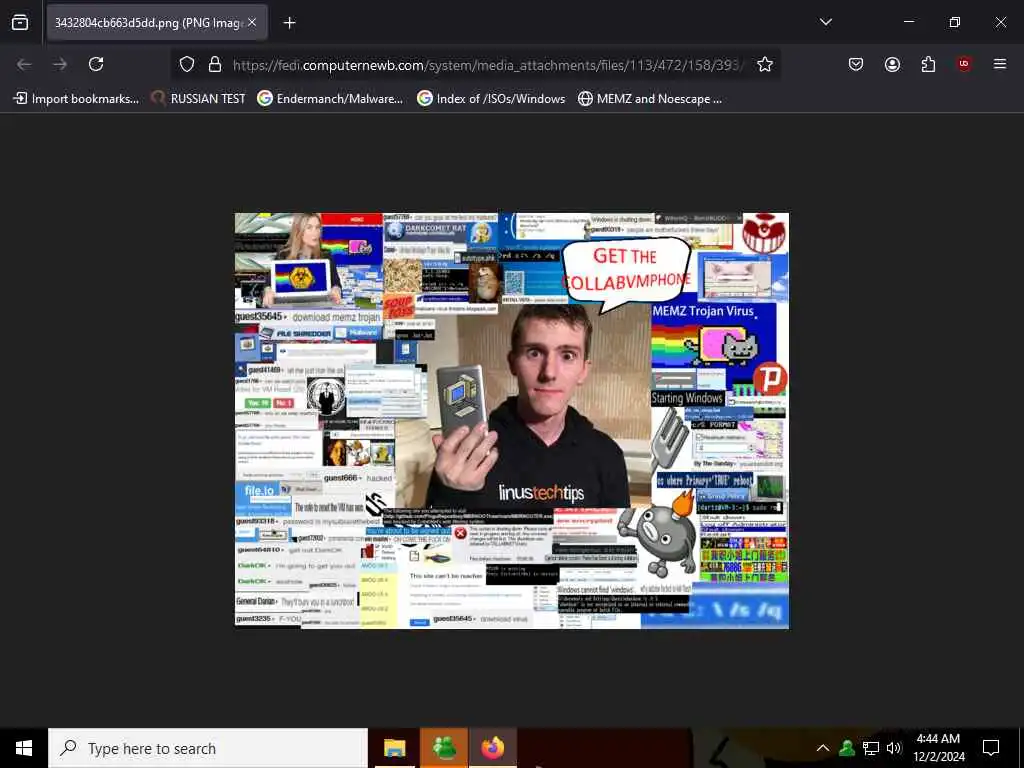Expand the list all tabs dropdown
This screenshot has height=768, width=1024.
tap(825, 22)
